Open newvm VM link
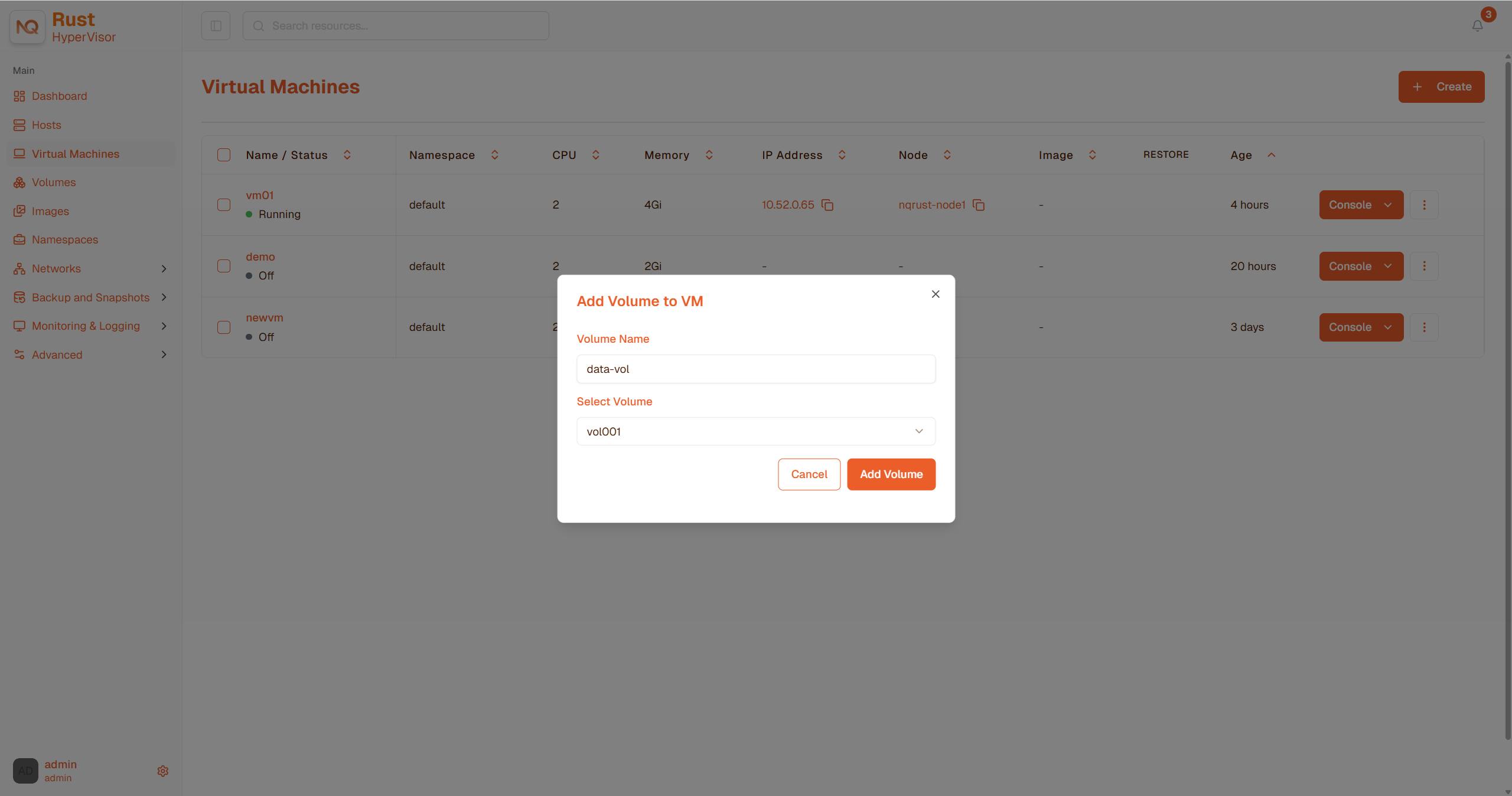1512x796 pixels. point(265,317)
